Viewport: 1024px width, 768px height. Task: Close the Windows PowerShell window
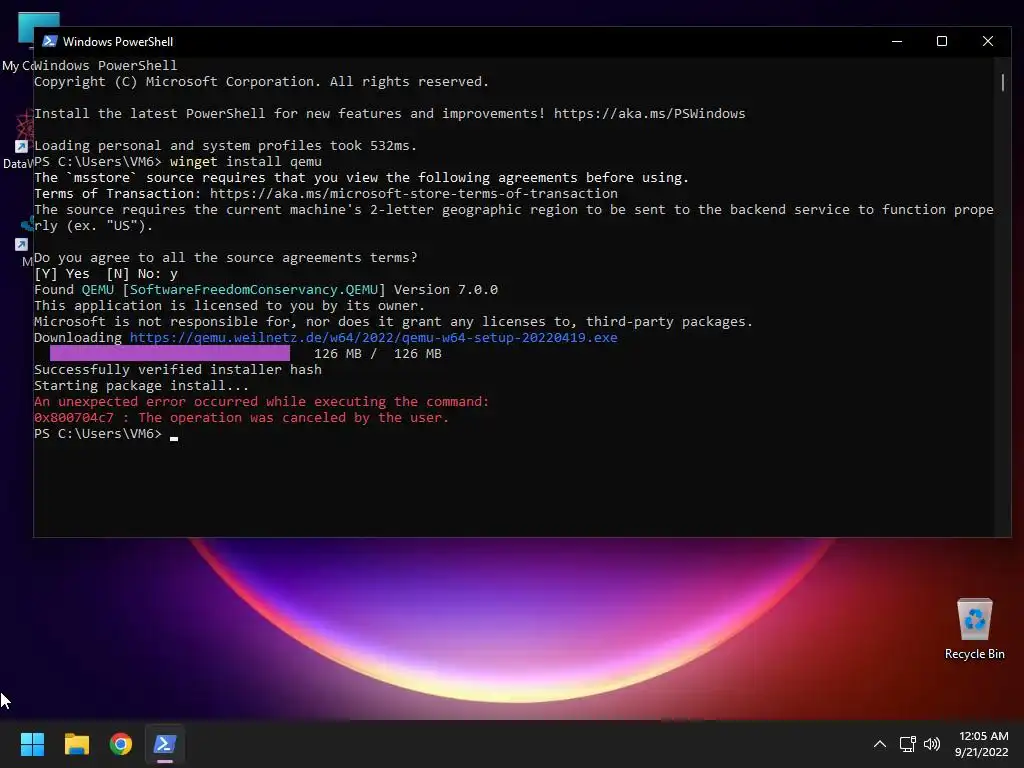tap(988, 41)
